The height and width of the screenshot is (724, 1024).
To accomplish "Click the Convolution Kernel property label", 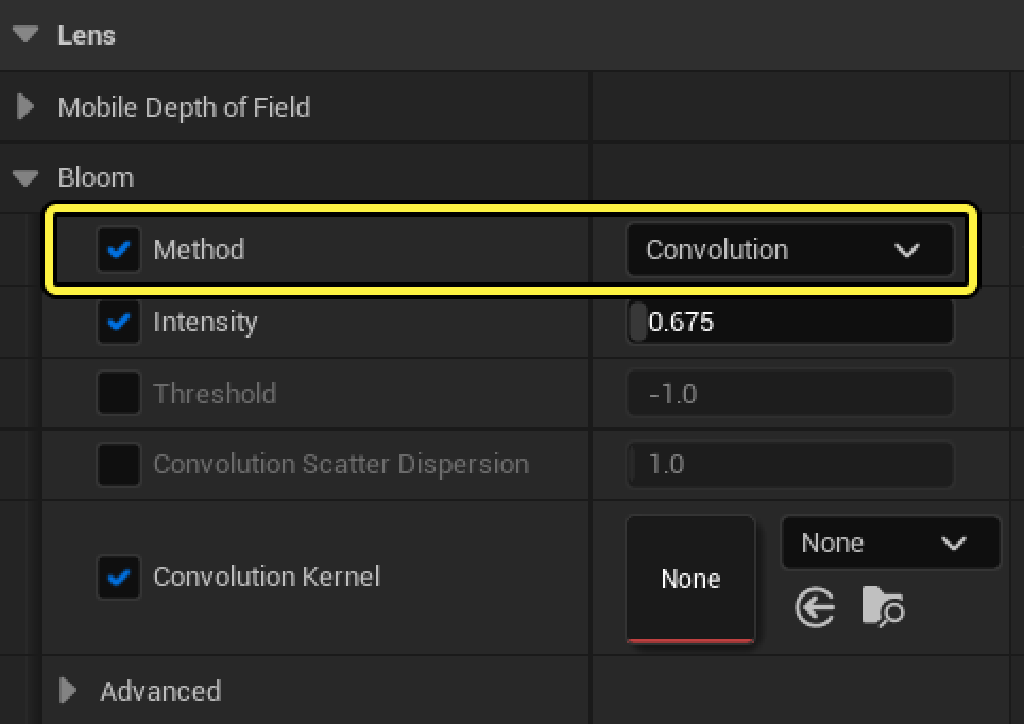I will coord(266,577).
